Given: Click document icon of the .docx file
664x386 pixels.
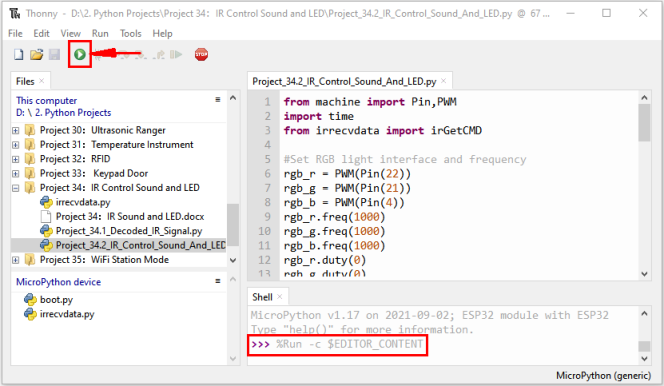Looking at the screenshot, I should 46,217.
